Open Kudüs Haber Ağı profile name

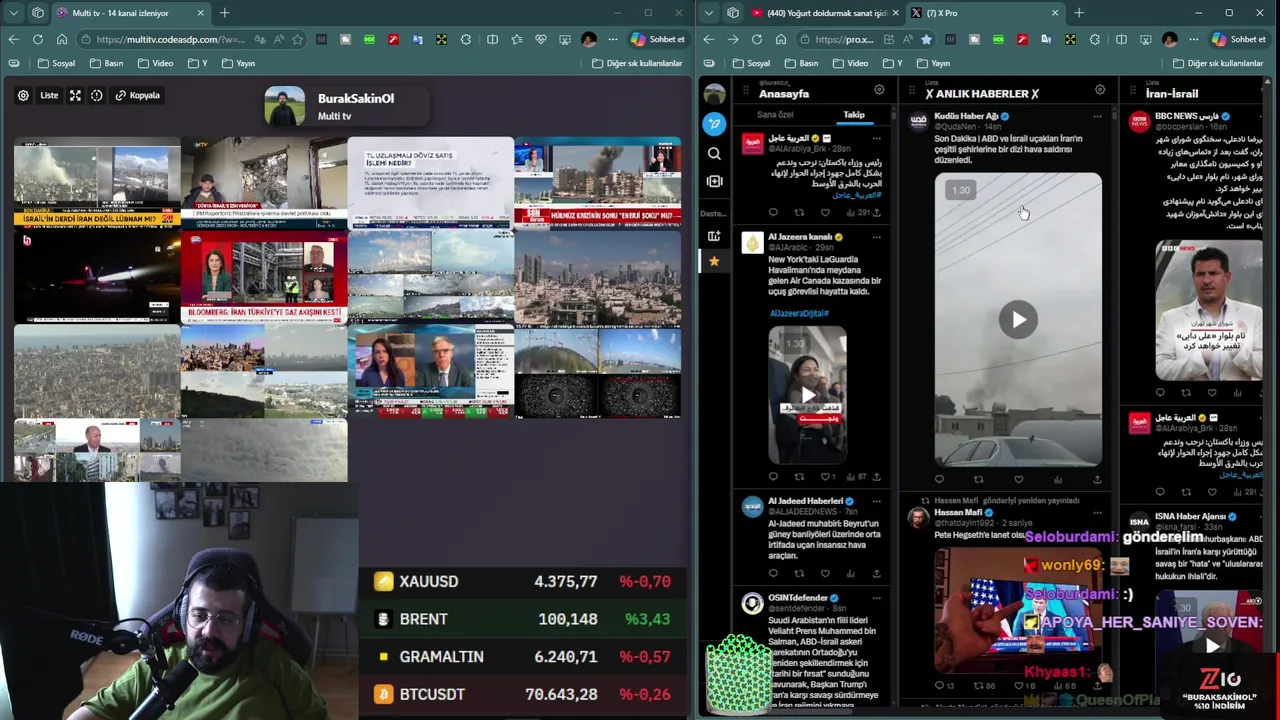pyautogui.click(x=966, y=116)
